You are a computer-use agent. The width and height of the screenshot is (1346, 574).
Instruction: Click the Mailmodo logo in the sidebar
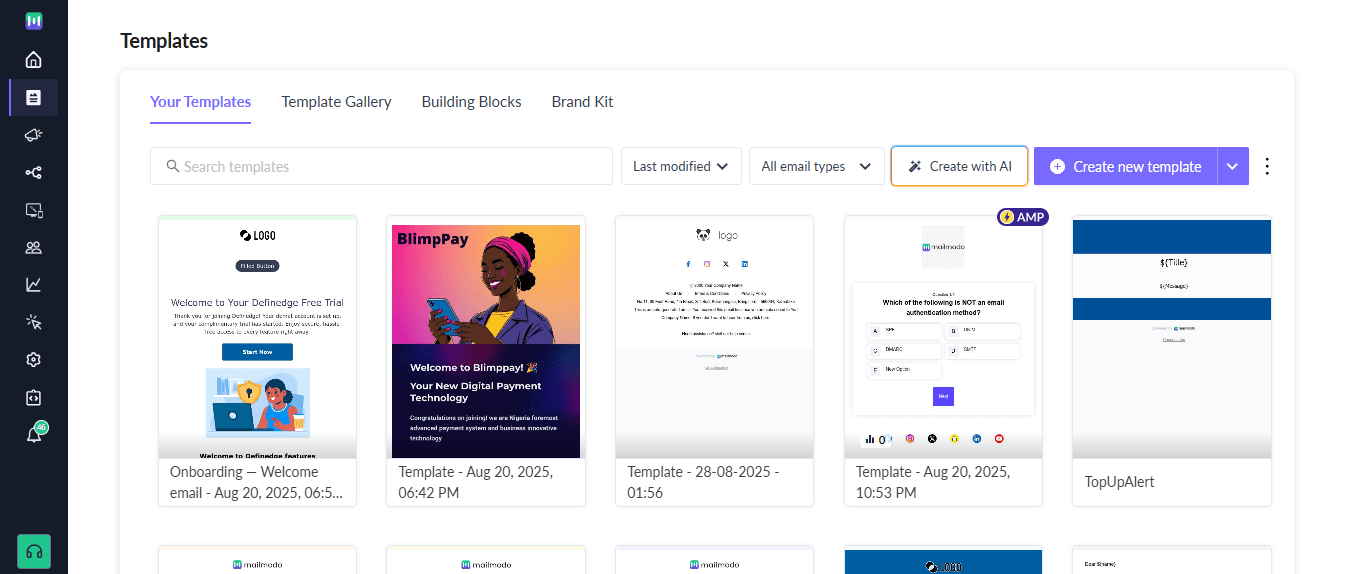pos(33,21)
